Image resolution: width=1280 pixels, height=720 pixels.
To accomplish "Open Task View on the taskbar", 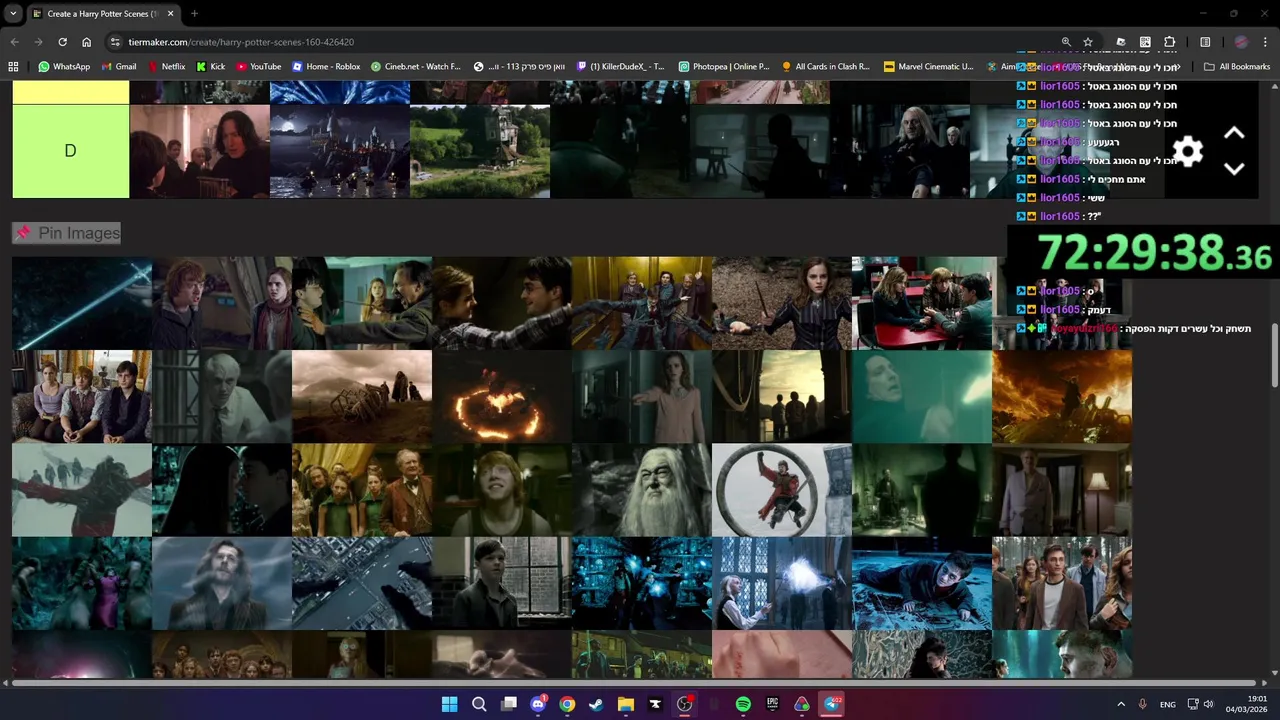I will pos(509,704).
